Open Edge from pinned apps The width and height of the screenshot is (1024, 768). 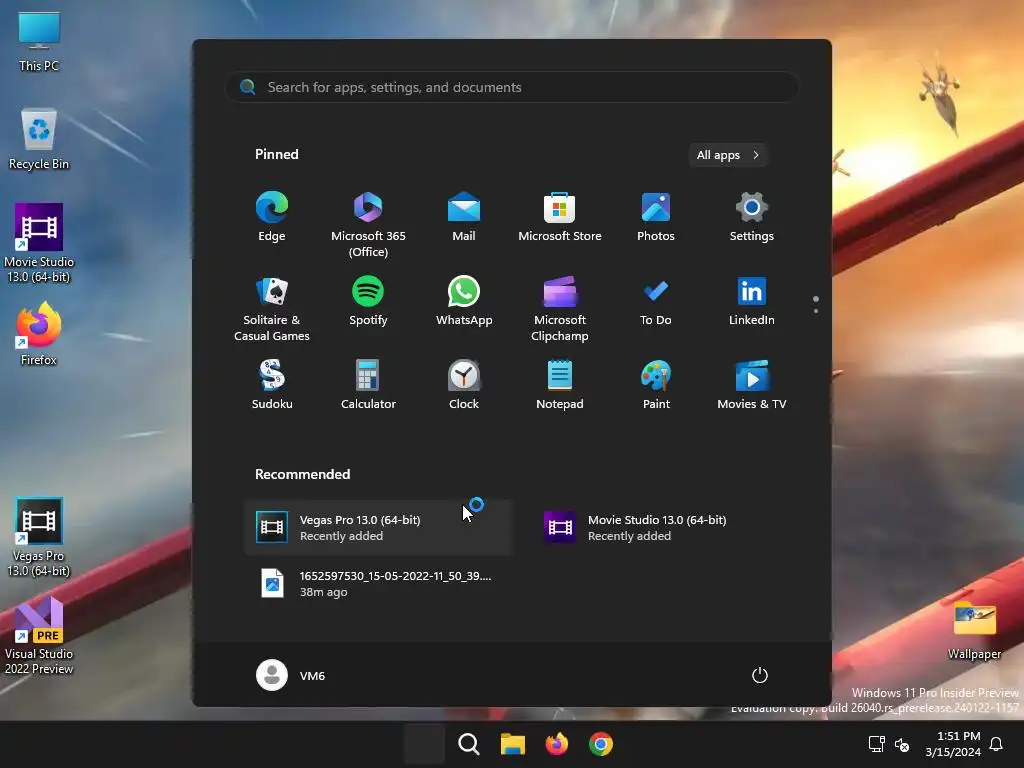[272, 217]
